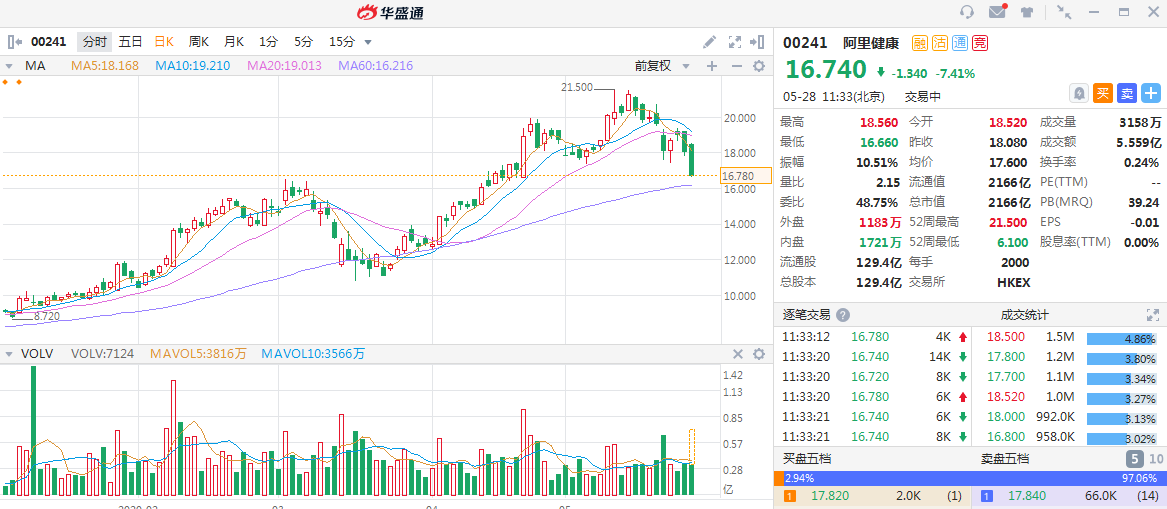
Task: Expand more time period options after 15分
Action: tap(368, 42)
